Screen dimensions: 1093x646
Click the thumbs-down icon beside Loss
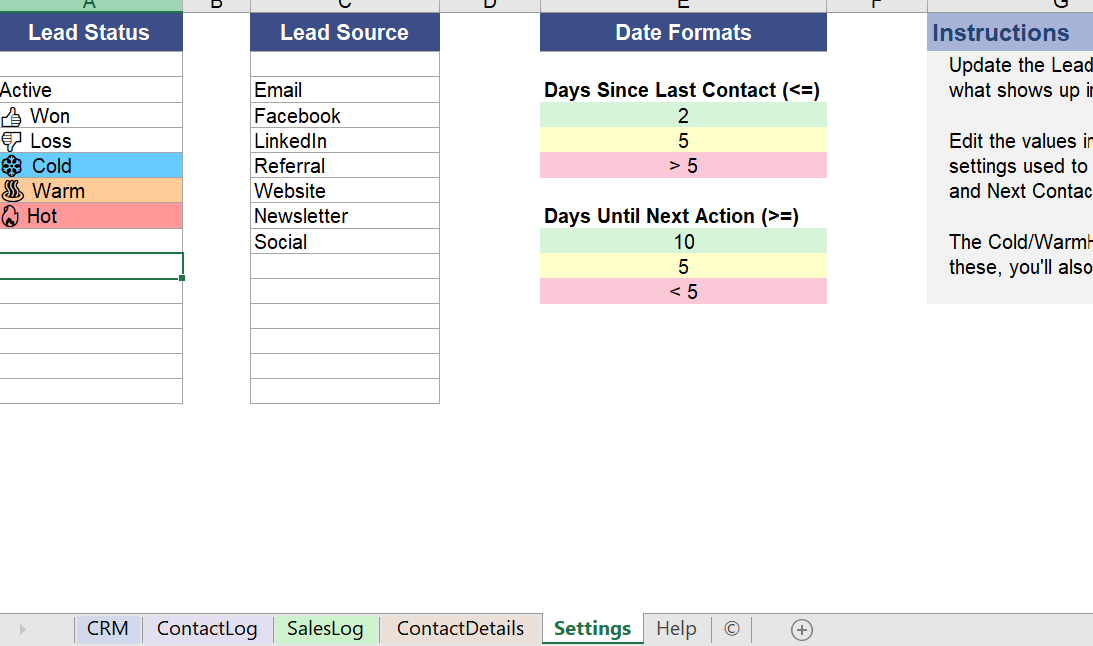[11, 141]
